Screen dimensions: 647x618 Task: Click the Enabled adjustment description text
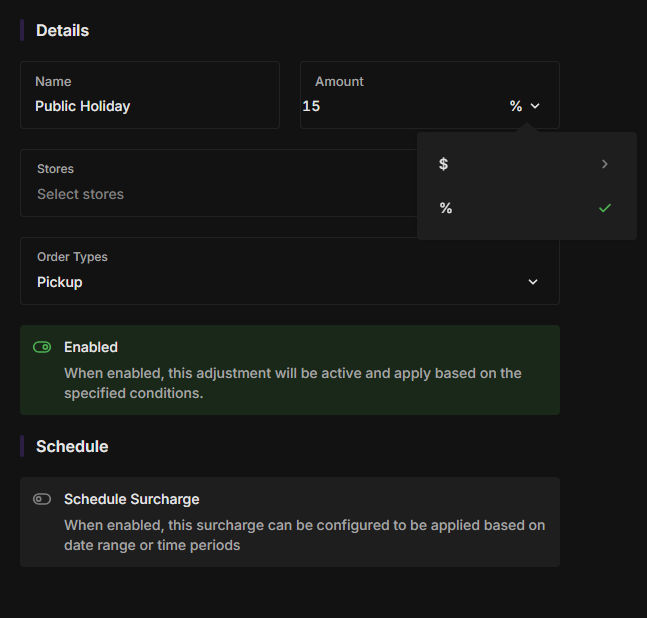(x=292, y=383)
